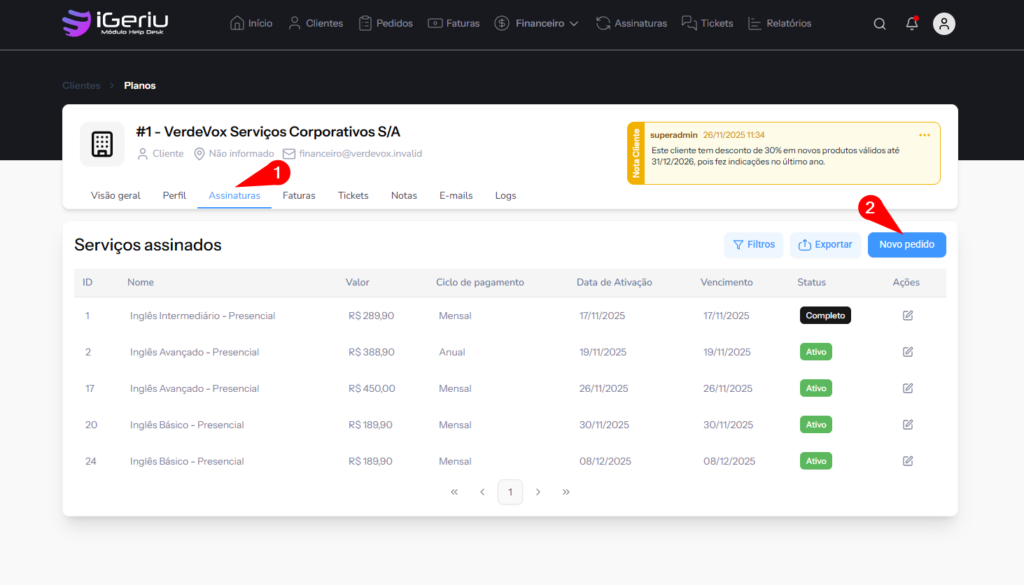
Task: Click edit icon for subscription ID 17
Action: (x=908, y=388)
